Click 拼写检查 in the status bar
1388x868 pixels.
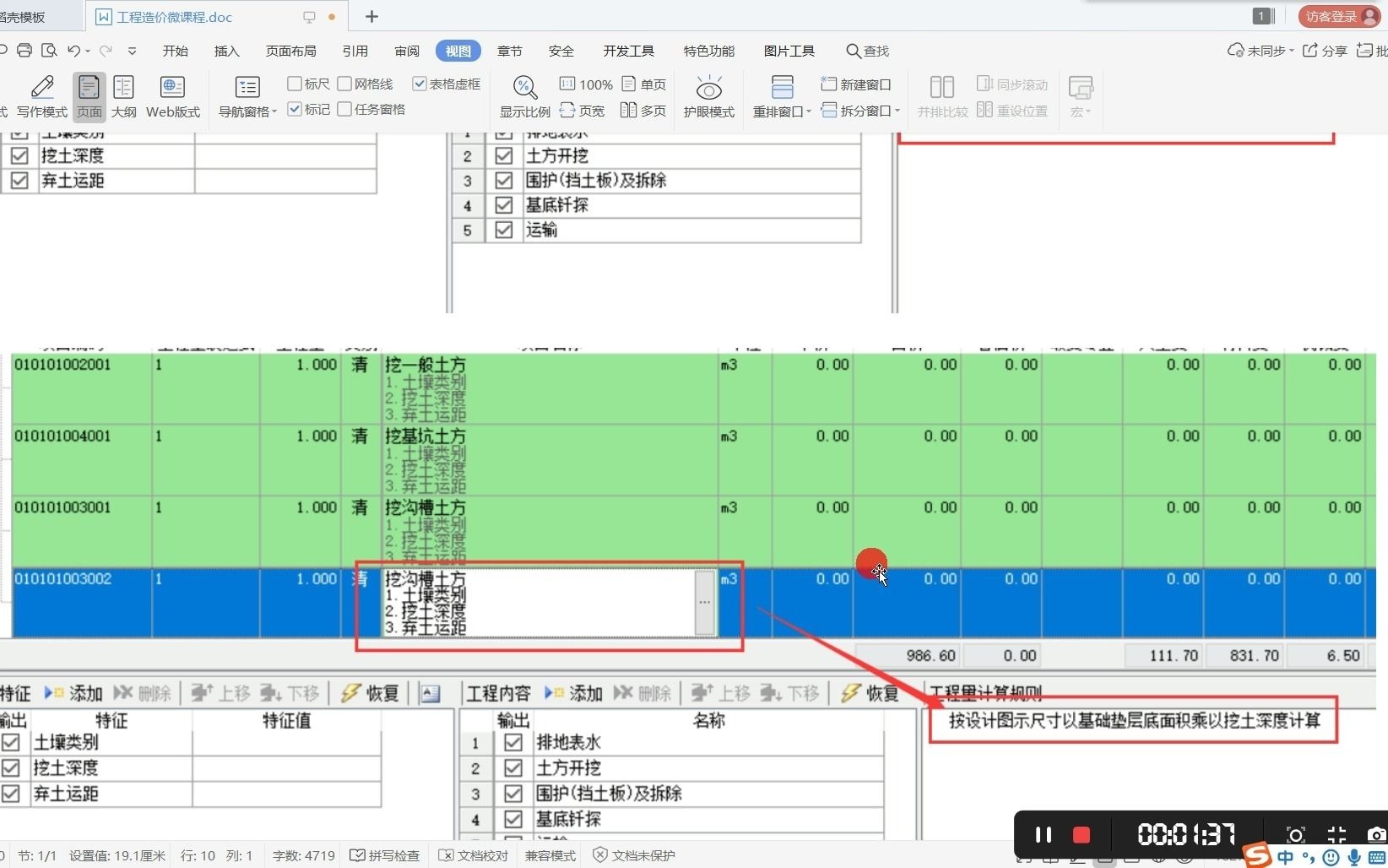coord(384,855)
